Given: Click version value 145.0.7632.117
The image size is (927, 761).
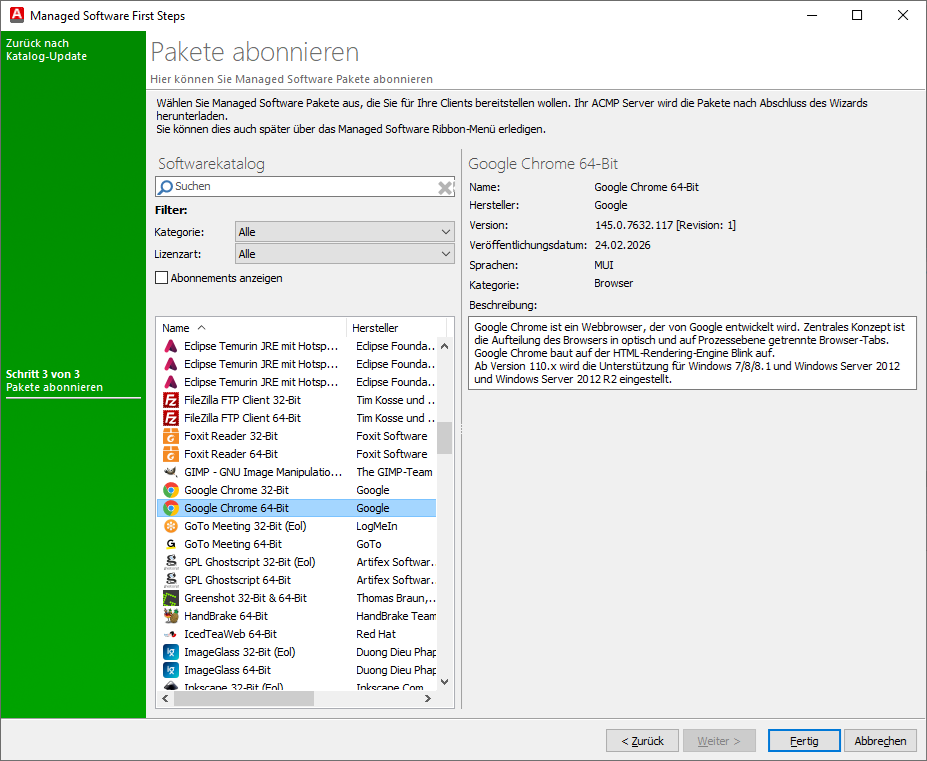Looking at the screenshot, I should coord(634,225).
